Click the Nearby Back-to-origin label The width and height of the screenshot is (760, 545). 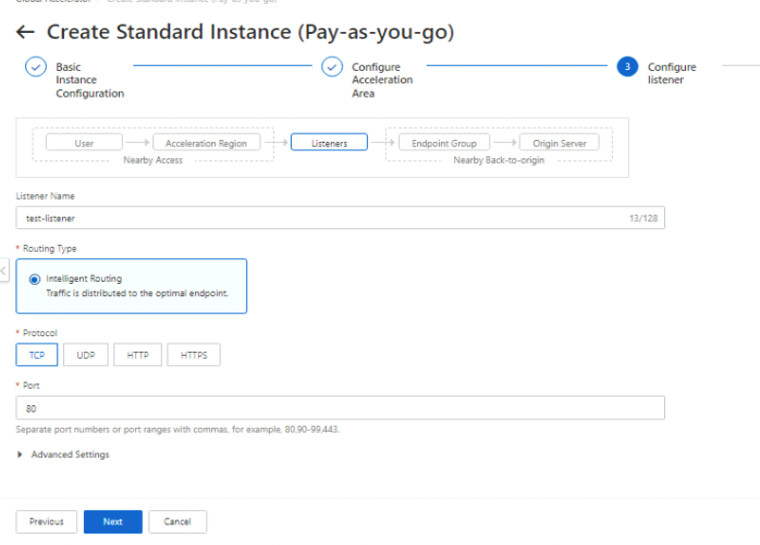[499, 160]
